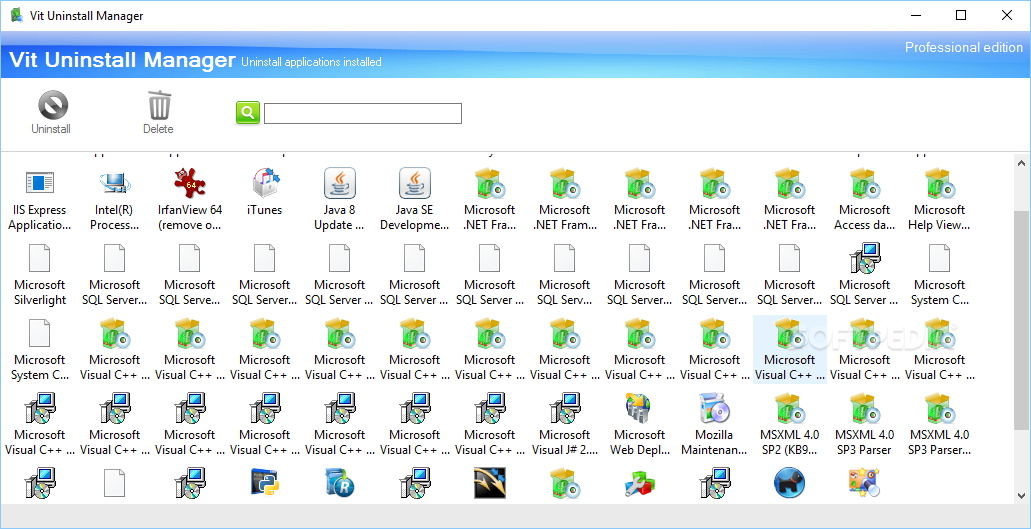Select Java SE Development entry

tap(414, 199)
